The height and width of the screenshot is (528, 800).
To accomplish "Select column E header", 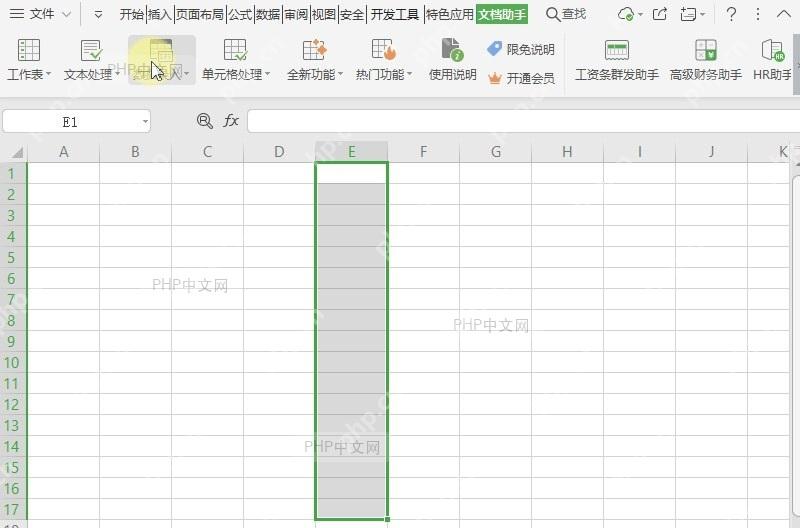I will [x=352, y=152].
